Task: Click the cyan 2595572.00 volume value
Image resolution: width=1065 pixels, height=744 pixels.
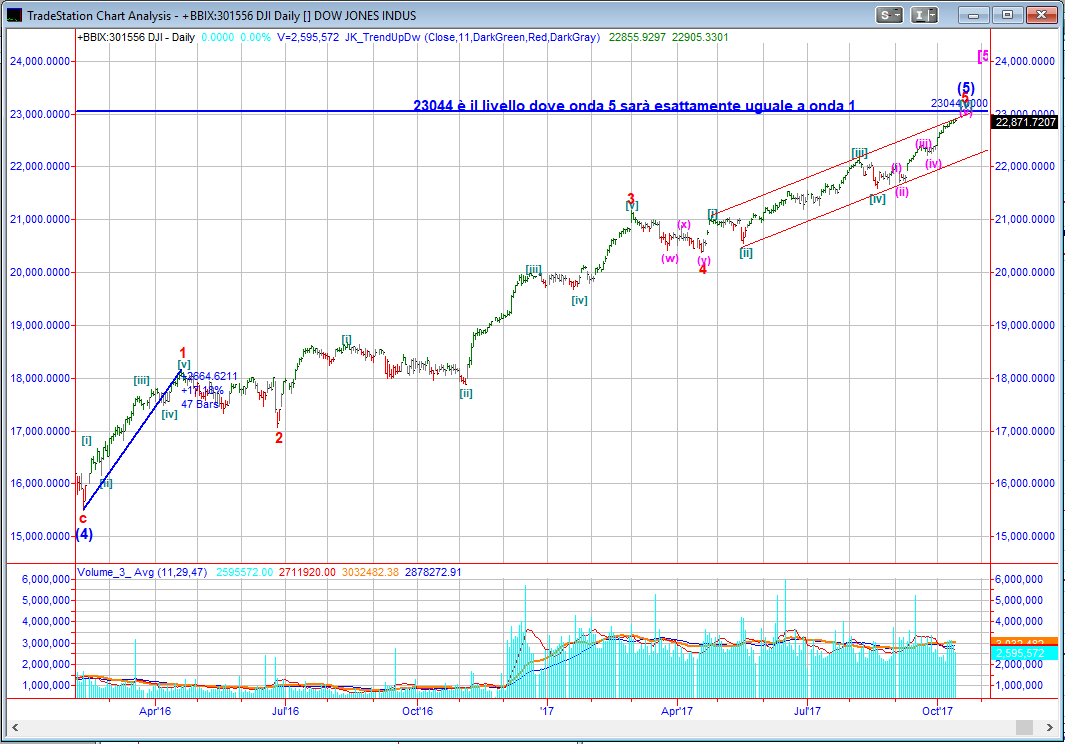Action: [245, 572]
